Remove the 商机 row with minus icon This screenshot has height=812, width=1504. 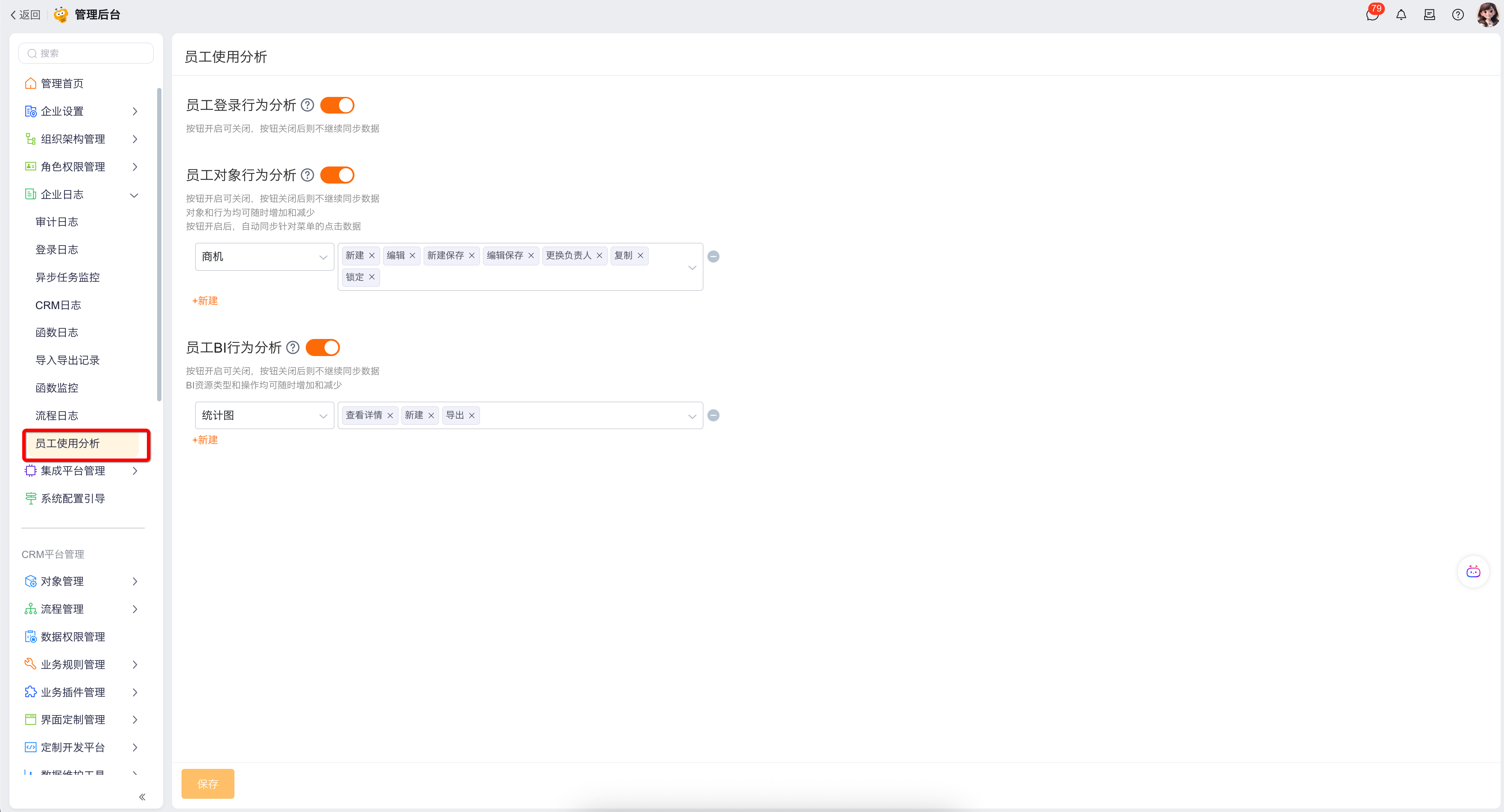click(x=713, y=257)
